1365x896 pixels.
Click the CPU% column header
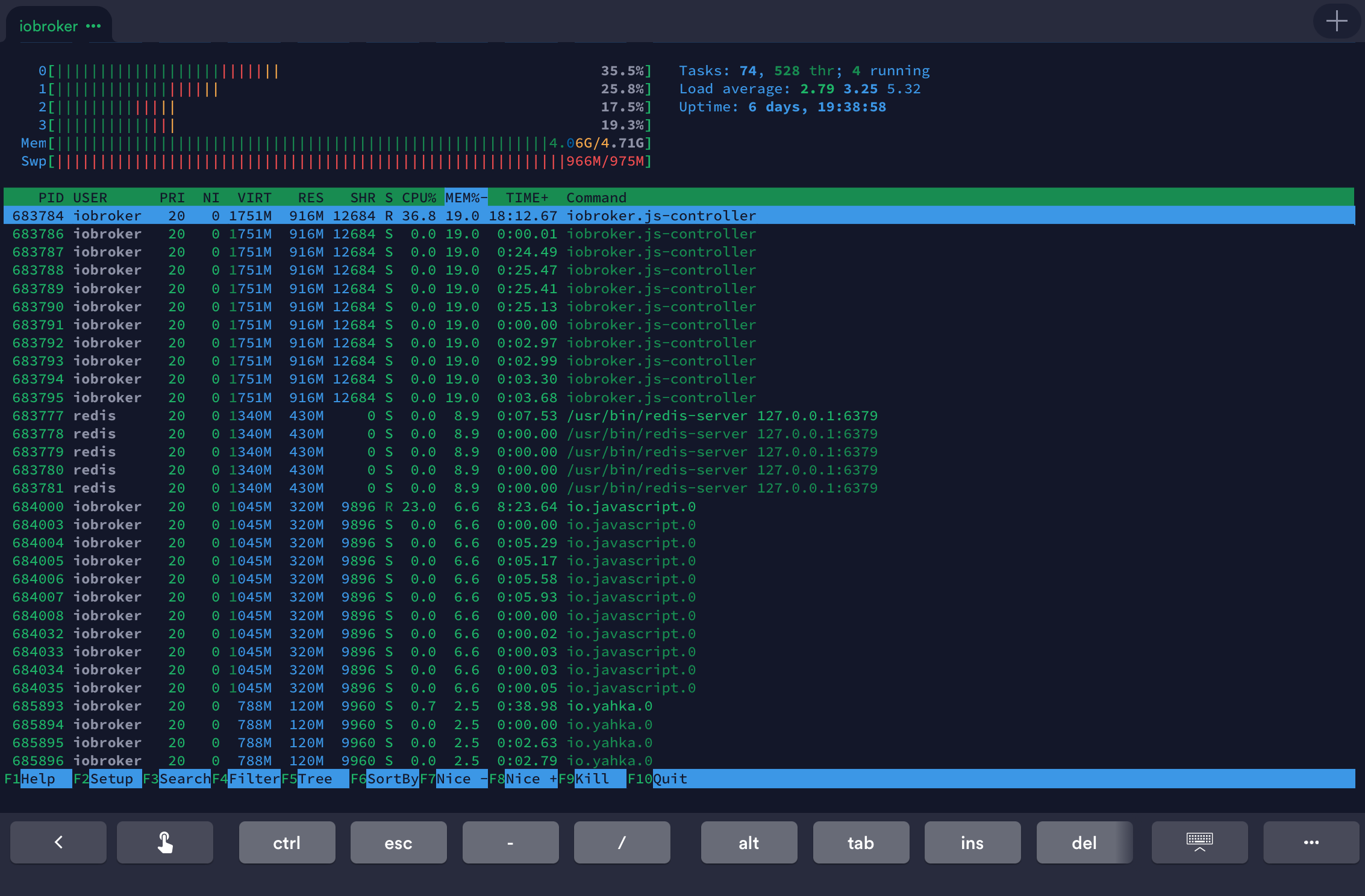pyautogui.click(x=419, y=198)
